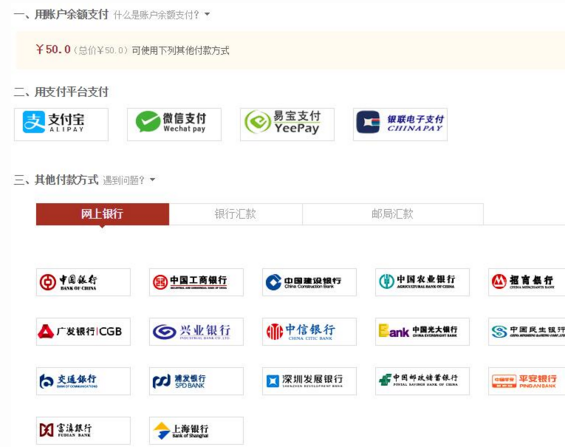This screenshot has height=447, width=565.
Task: Select Bank of China logo
Action: tap(83, 282)
